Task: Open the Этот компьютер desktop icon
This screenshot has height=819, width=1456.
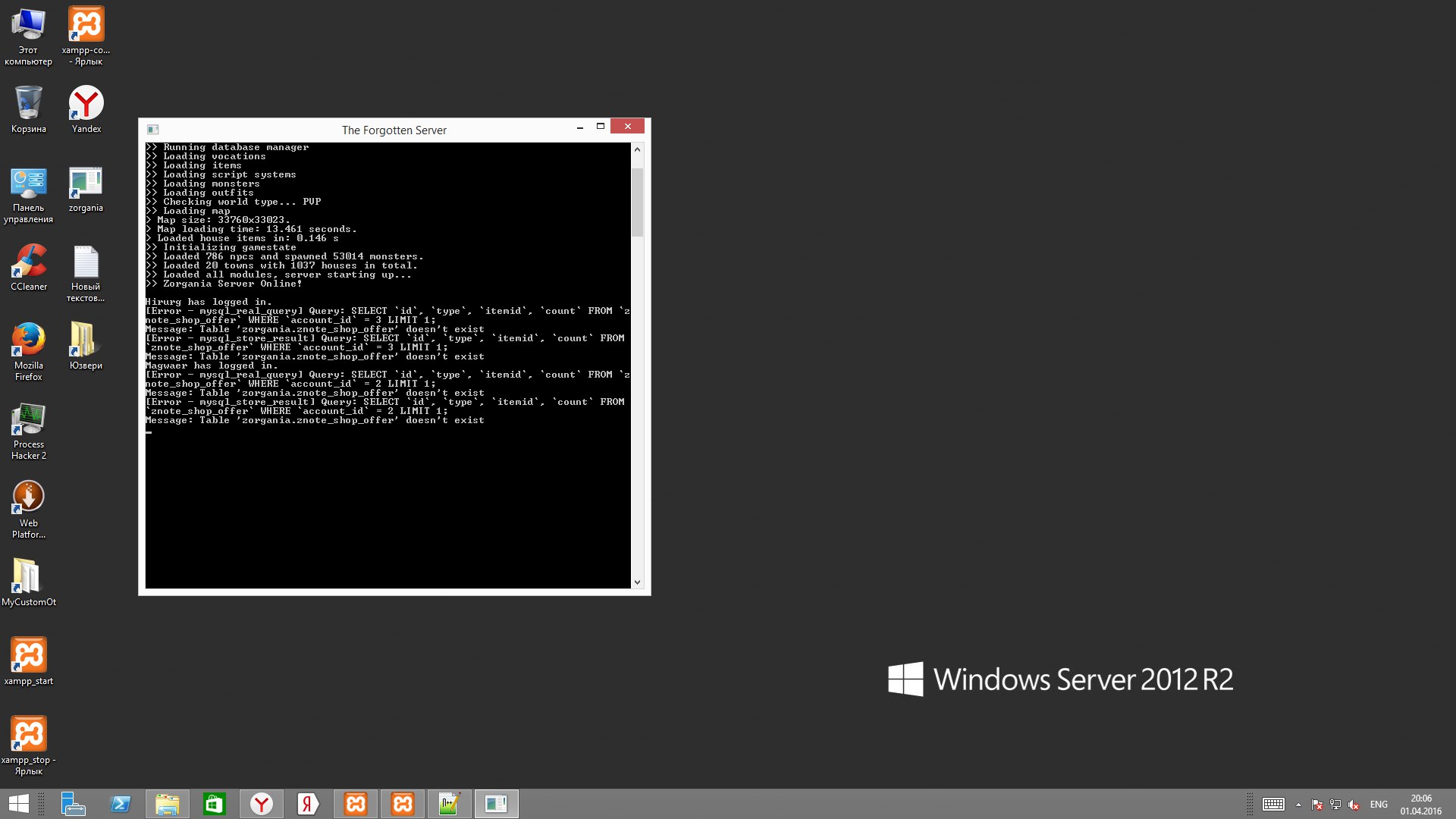Action: click(x=28, y=36)
